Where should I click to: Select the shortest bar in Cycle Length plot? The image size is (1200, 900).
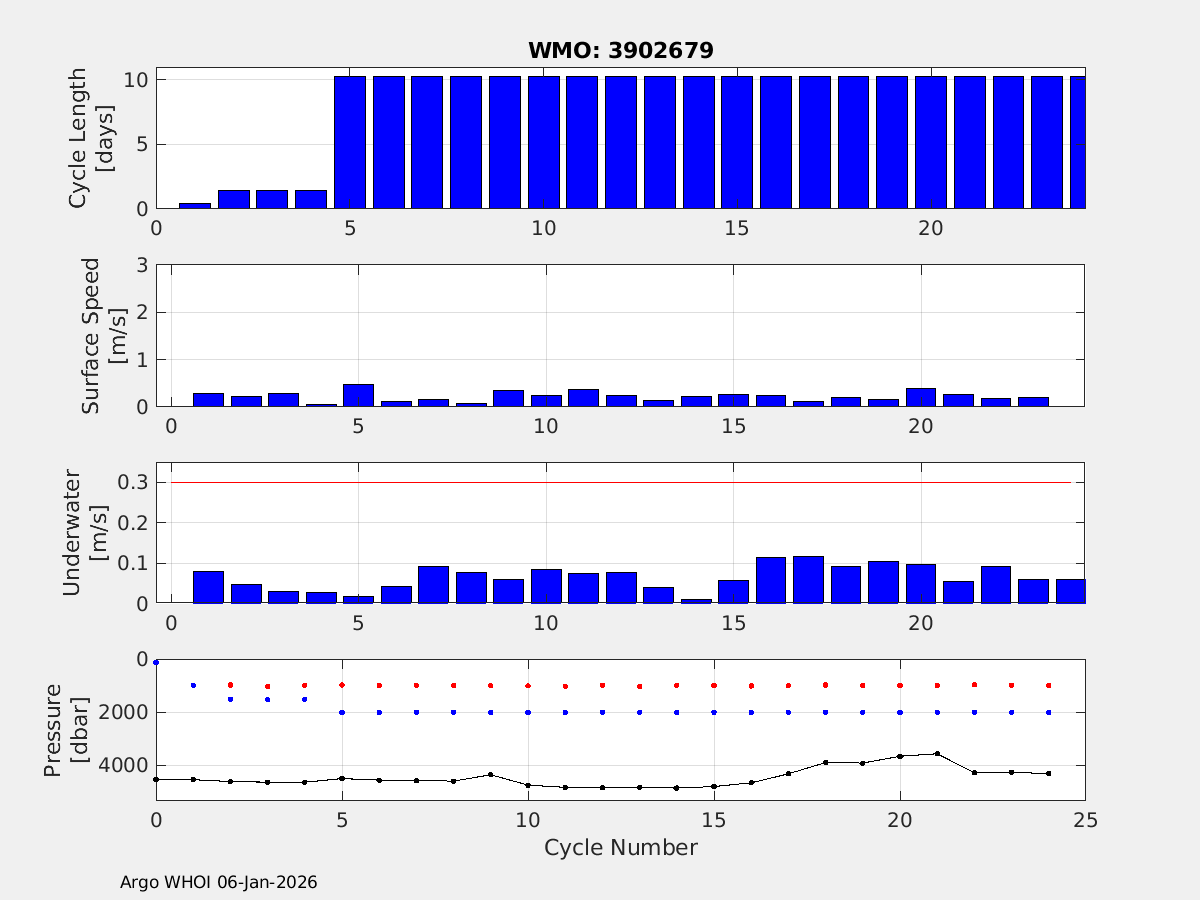(195, 205)
